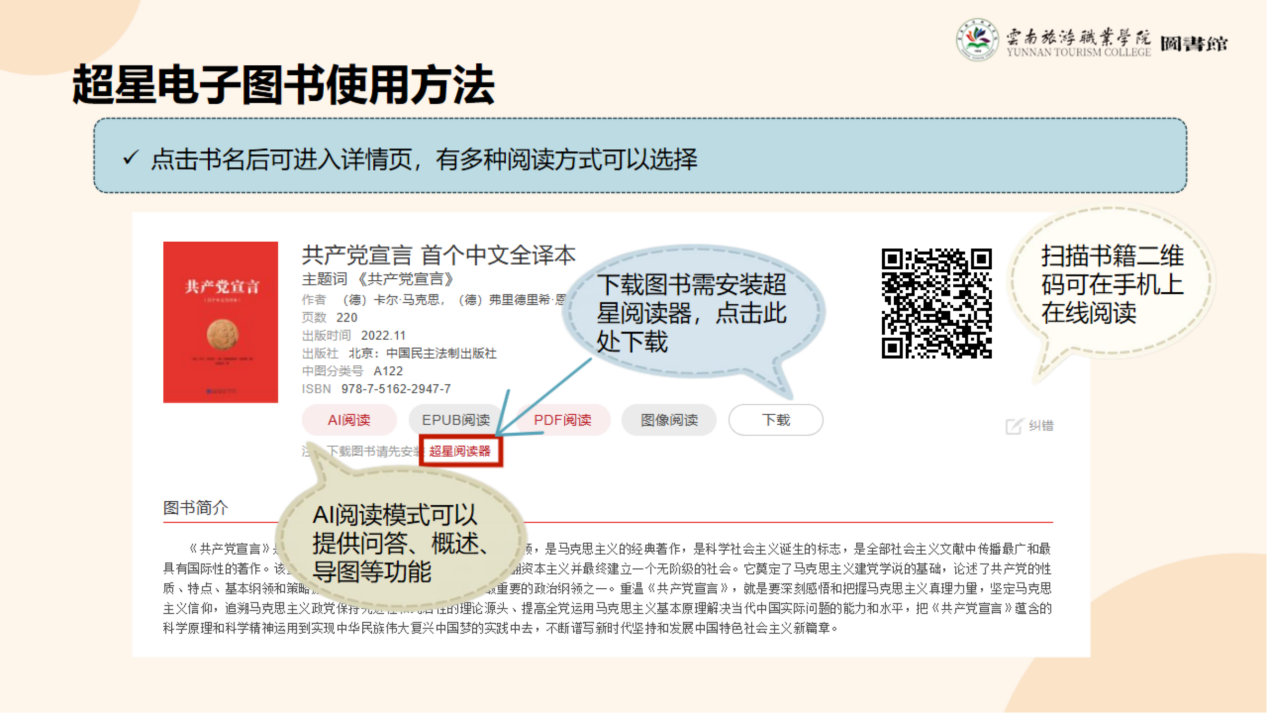
Task: Click the book title 共产党宣言 首个中文全译本
Action: 439,255
